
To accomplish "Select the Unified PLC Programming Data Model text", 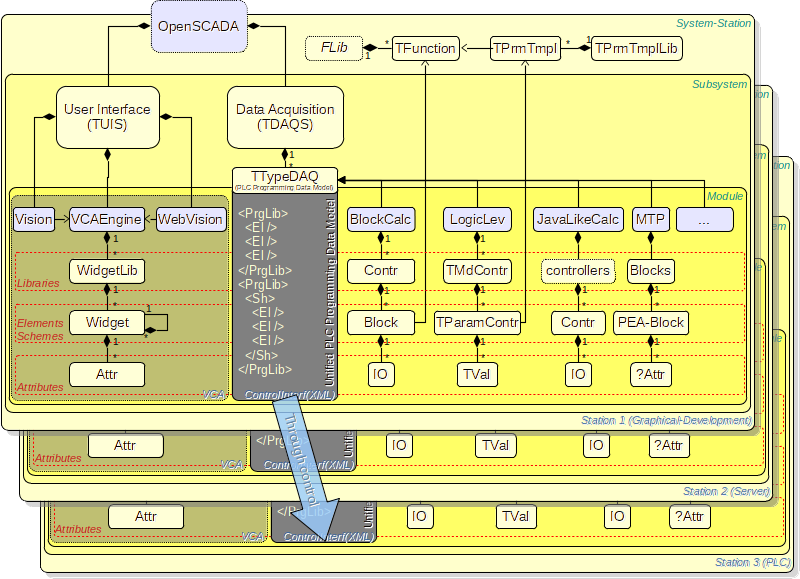I will 330,292.
